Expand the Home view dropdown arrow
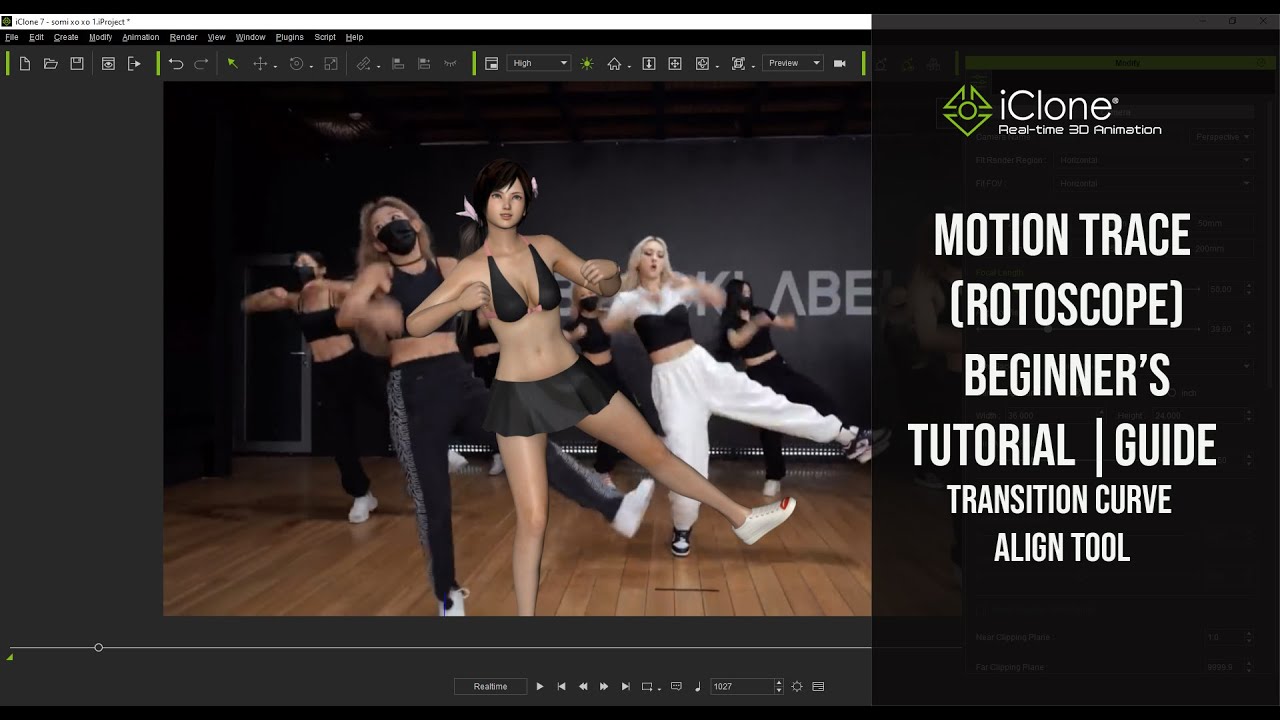The width and height of the screenshot is (1280, 720). (629, 66)
